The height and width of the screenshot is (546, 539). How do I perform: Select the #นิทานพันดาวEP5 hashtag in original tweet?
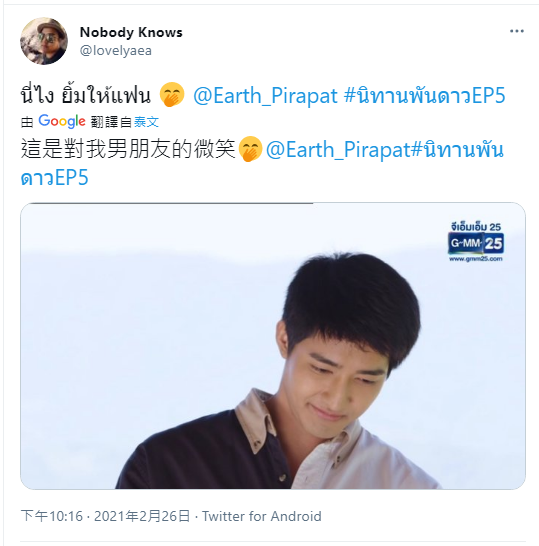pyautogui.click(x=424, y=95)
